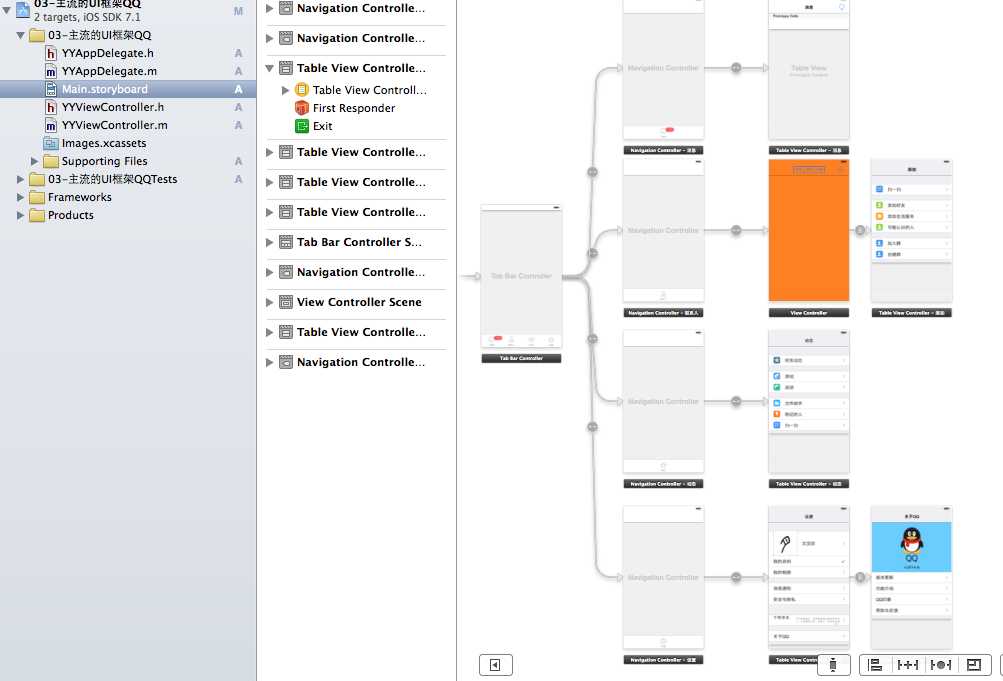Click the YYAppDelegate.m source file icon
Viewport: 1003px width, 681px height.
click(51, 71)
